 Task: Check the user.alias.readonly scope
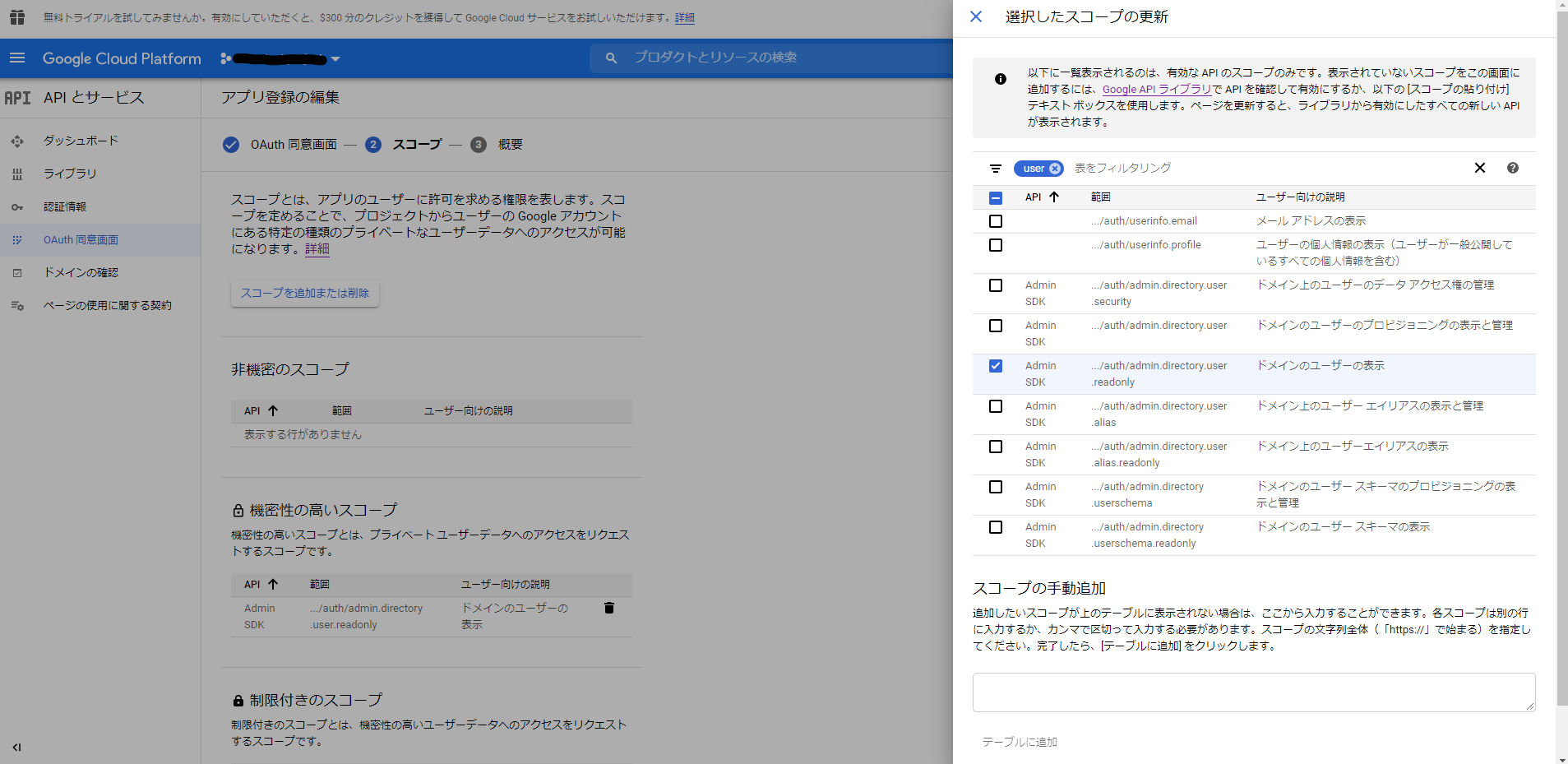point(996,447)
